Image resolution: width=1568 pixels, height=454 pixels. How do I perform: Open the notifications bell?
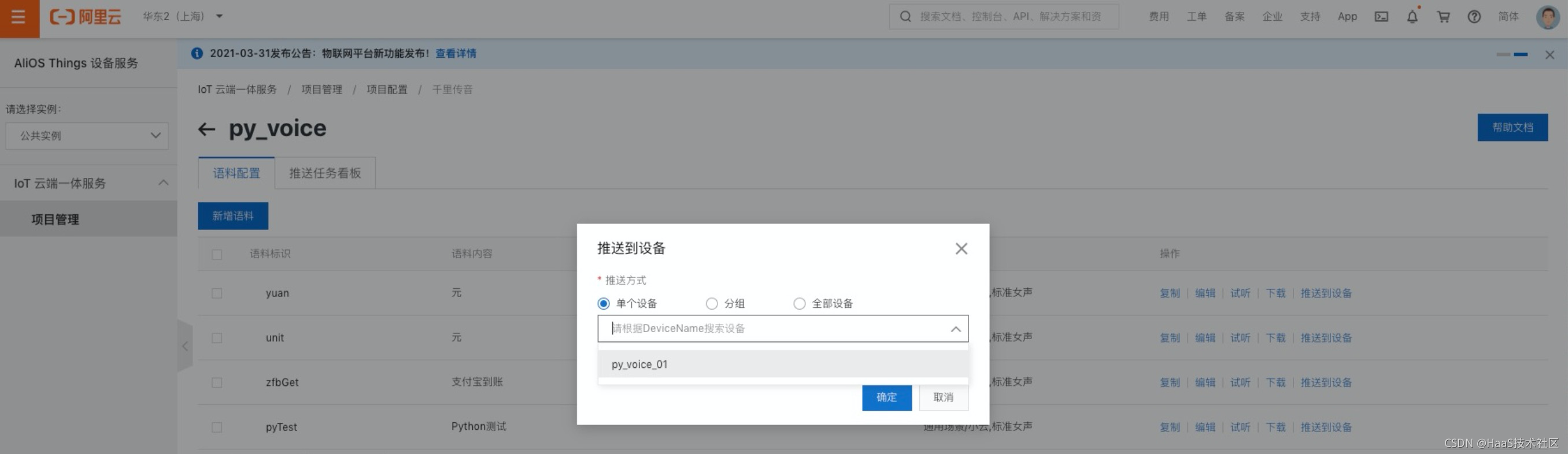[x=1412, y=17]
